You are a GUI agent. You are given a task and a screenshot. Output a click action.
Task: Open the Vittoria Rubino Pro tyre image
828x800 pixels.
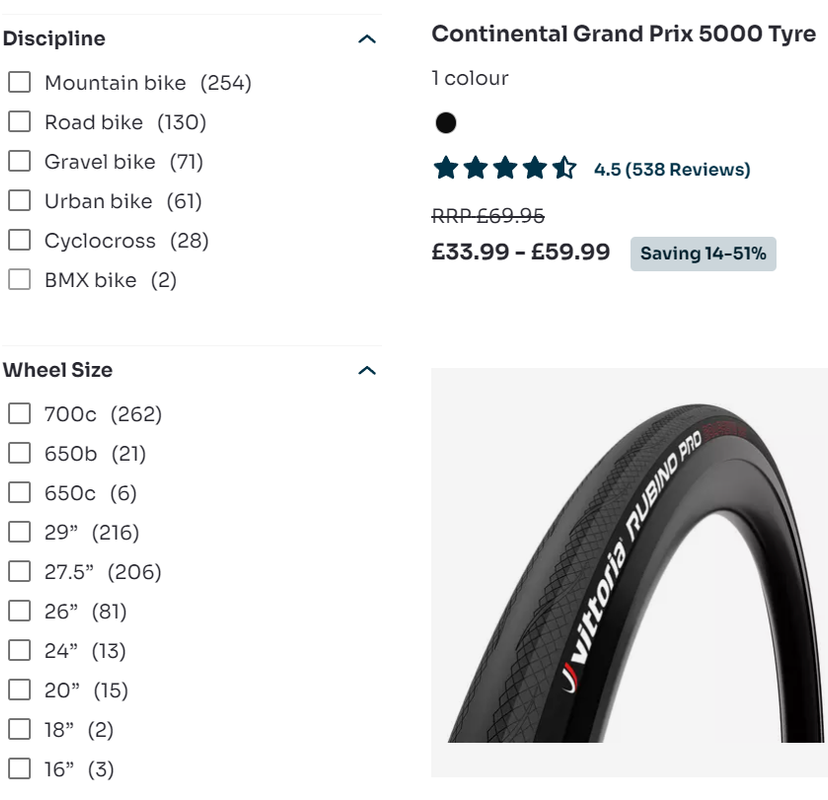pyautogui.click(x=629, y=572)
